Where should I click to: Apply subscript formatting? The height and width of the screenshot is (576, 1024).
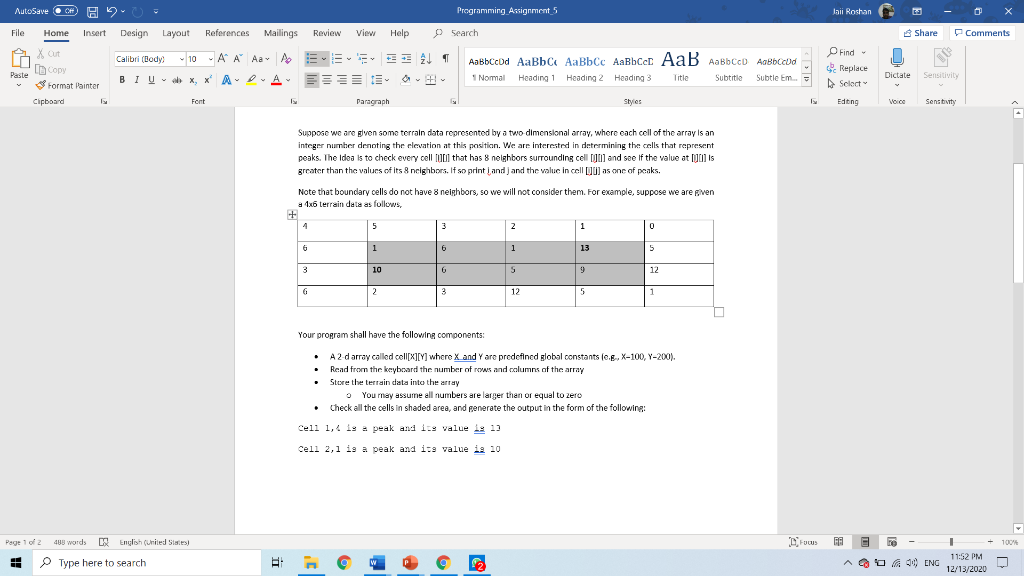(193, 80)
